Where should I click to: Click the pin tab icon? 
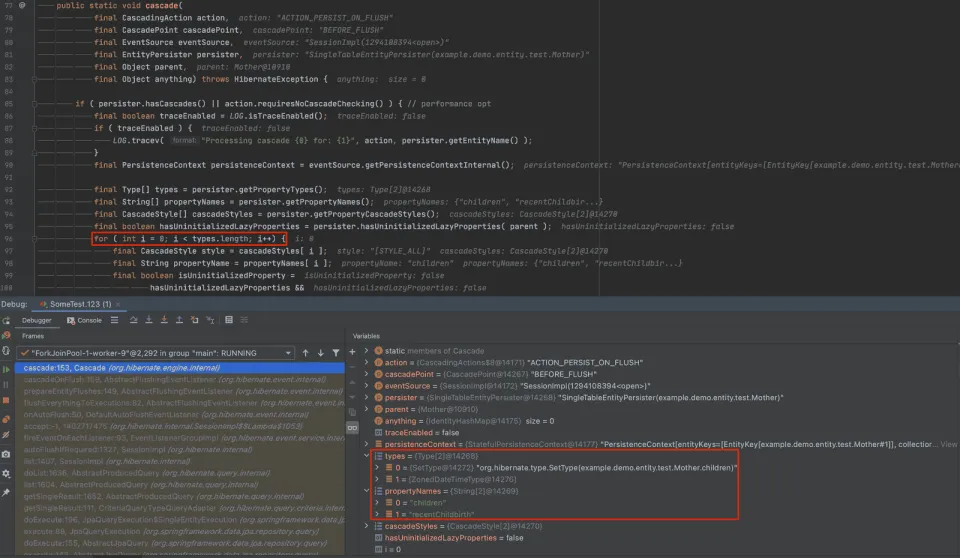click(x=6, y=492)
